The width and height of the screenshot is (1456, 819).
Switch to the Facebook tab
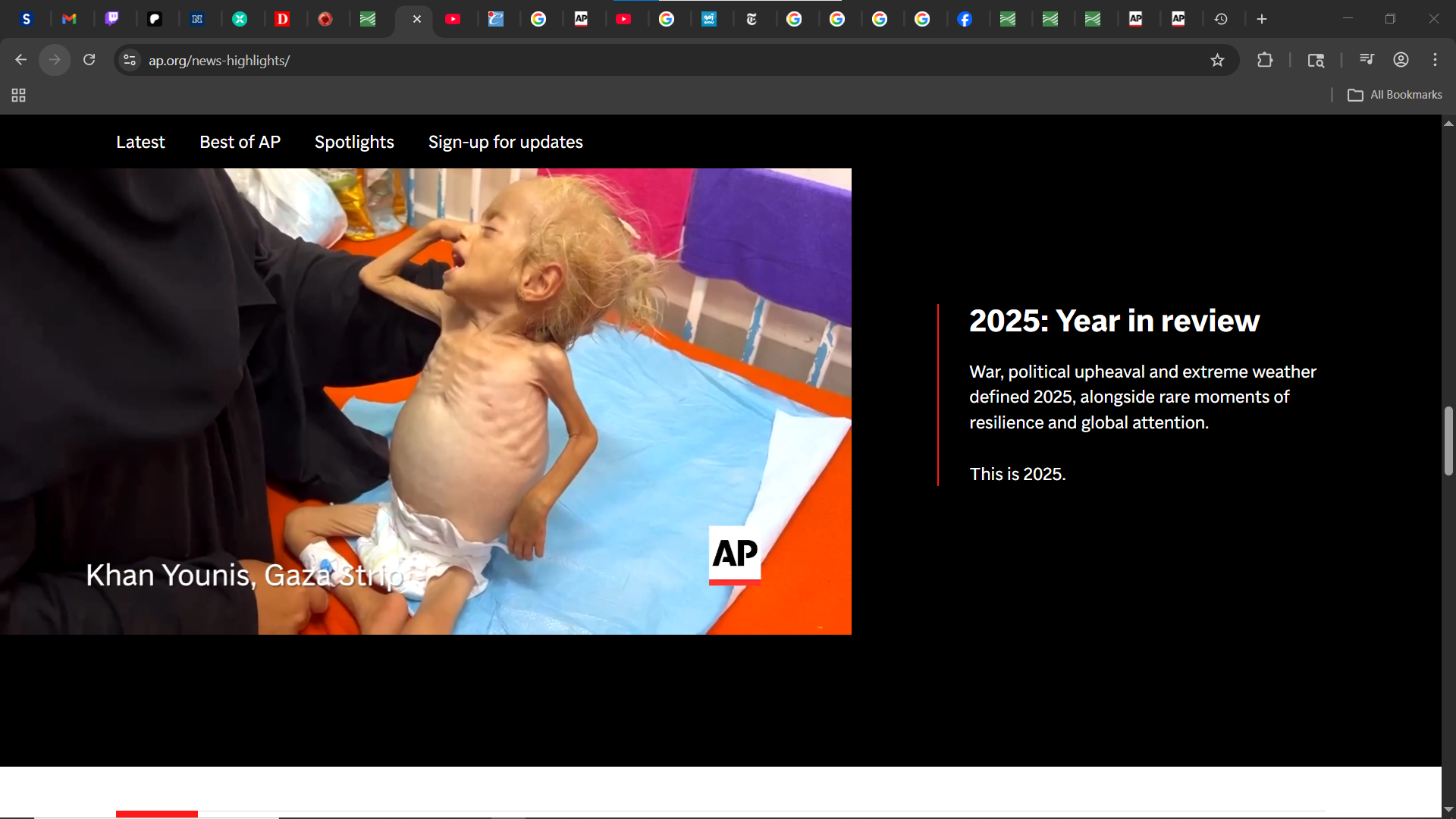coord(965,19)
